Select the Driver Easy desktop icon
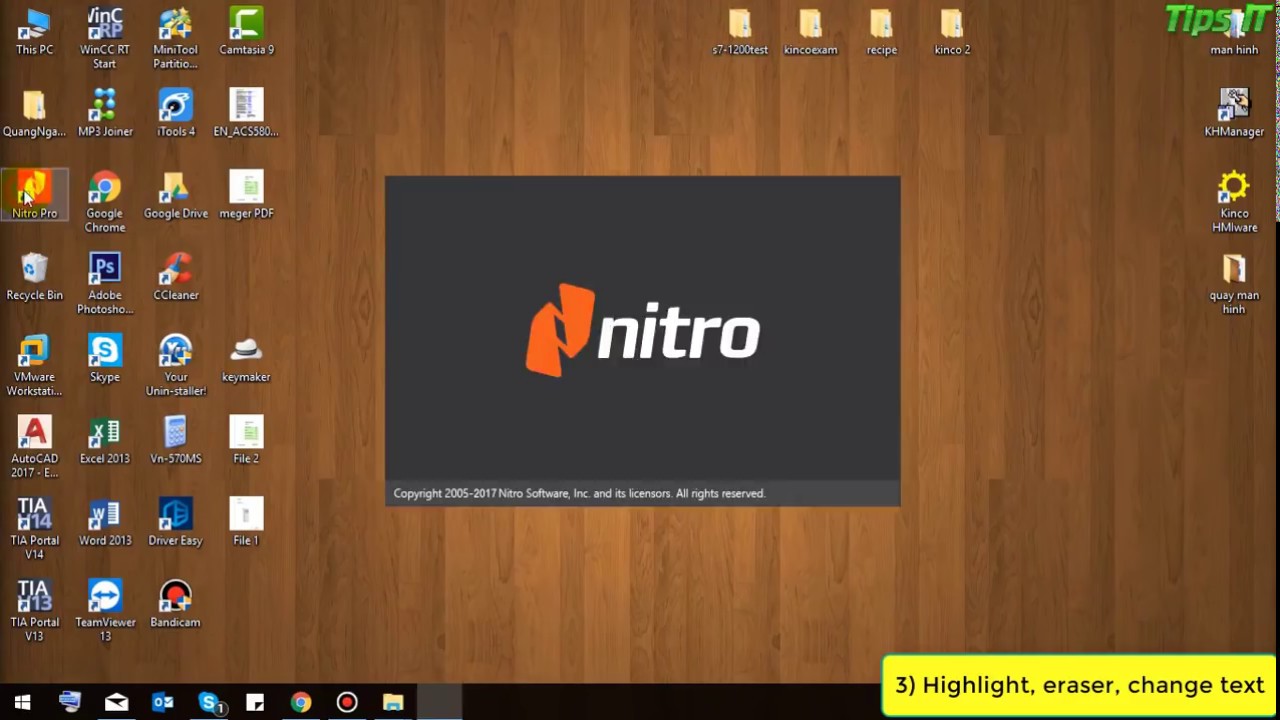 coord(176,523)
